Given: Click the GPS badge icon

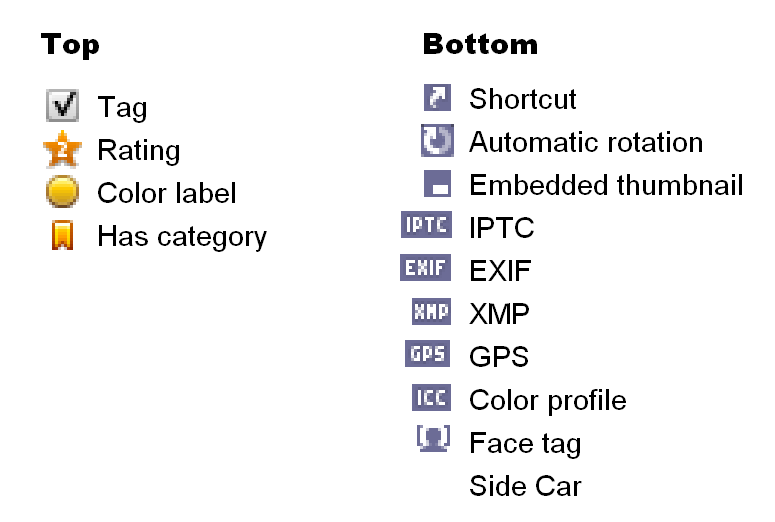Looking at the screenshot, I should [428, 355].
